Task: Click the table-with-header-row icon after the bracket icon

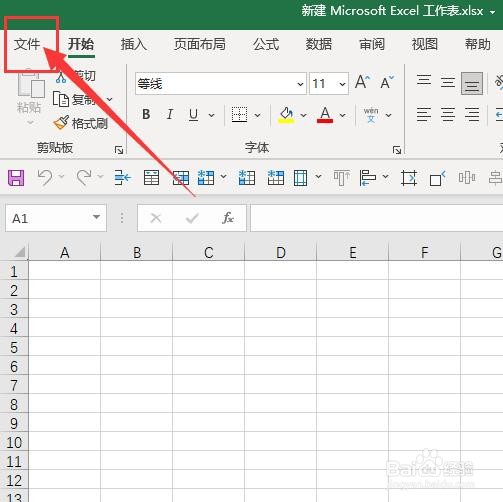Action: click(151, 177)
